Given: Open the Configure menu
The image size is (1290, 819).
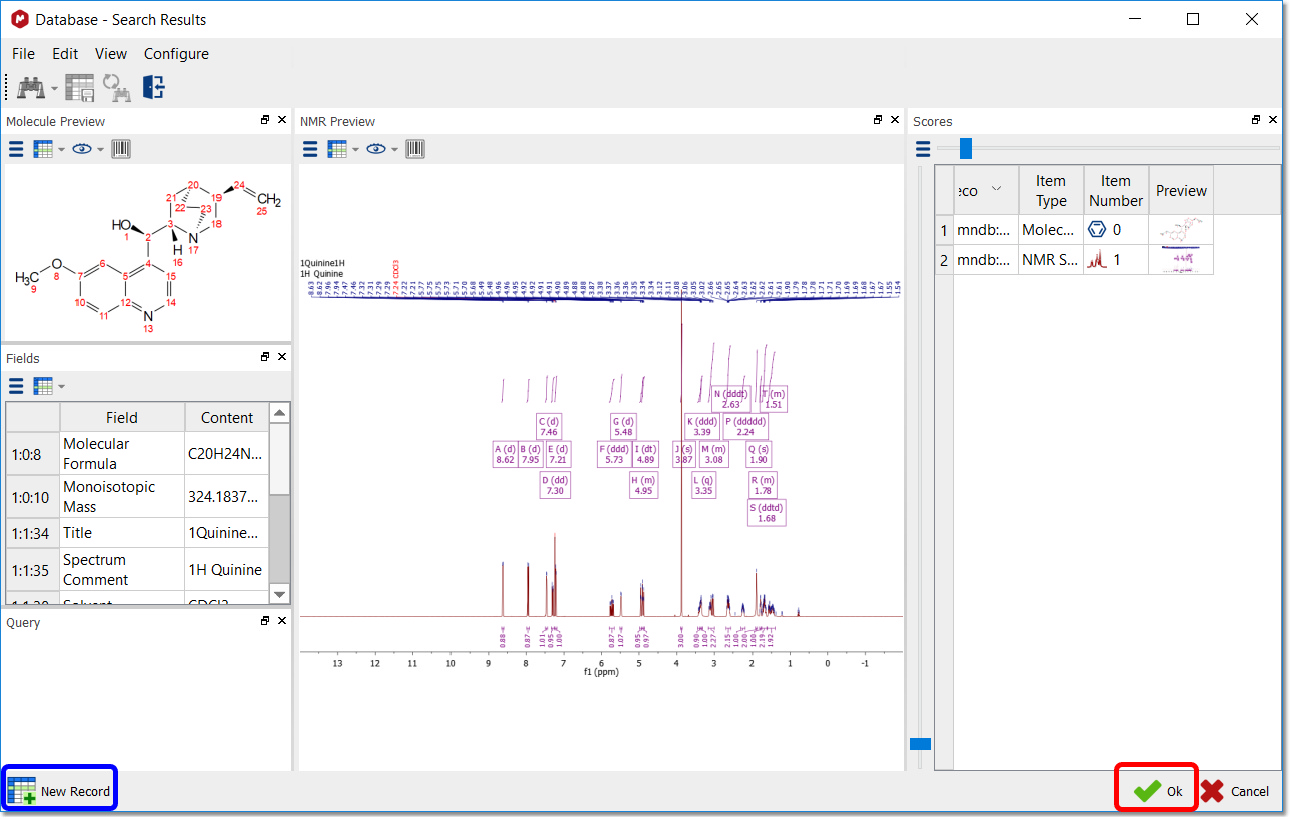Looking at the screenshot, I should pos(176,54).
